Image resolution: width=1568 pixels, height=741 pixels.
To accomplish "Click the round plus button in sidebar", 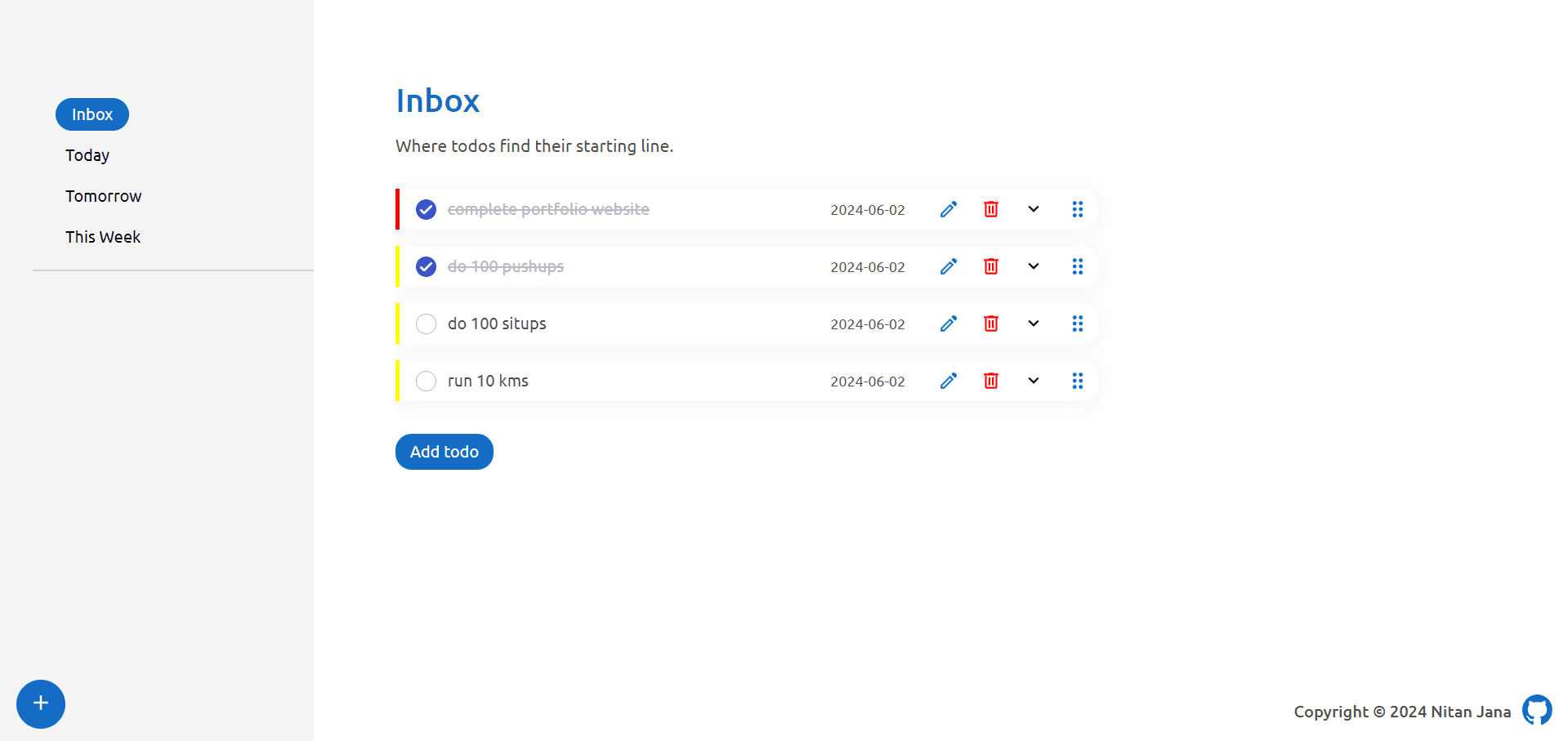I will click(41, 703).
